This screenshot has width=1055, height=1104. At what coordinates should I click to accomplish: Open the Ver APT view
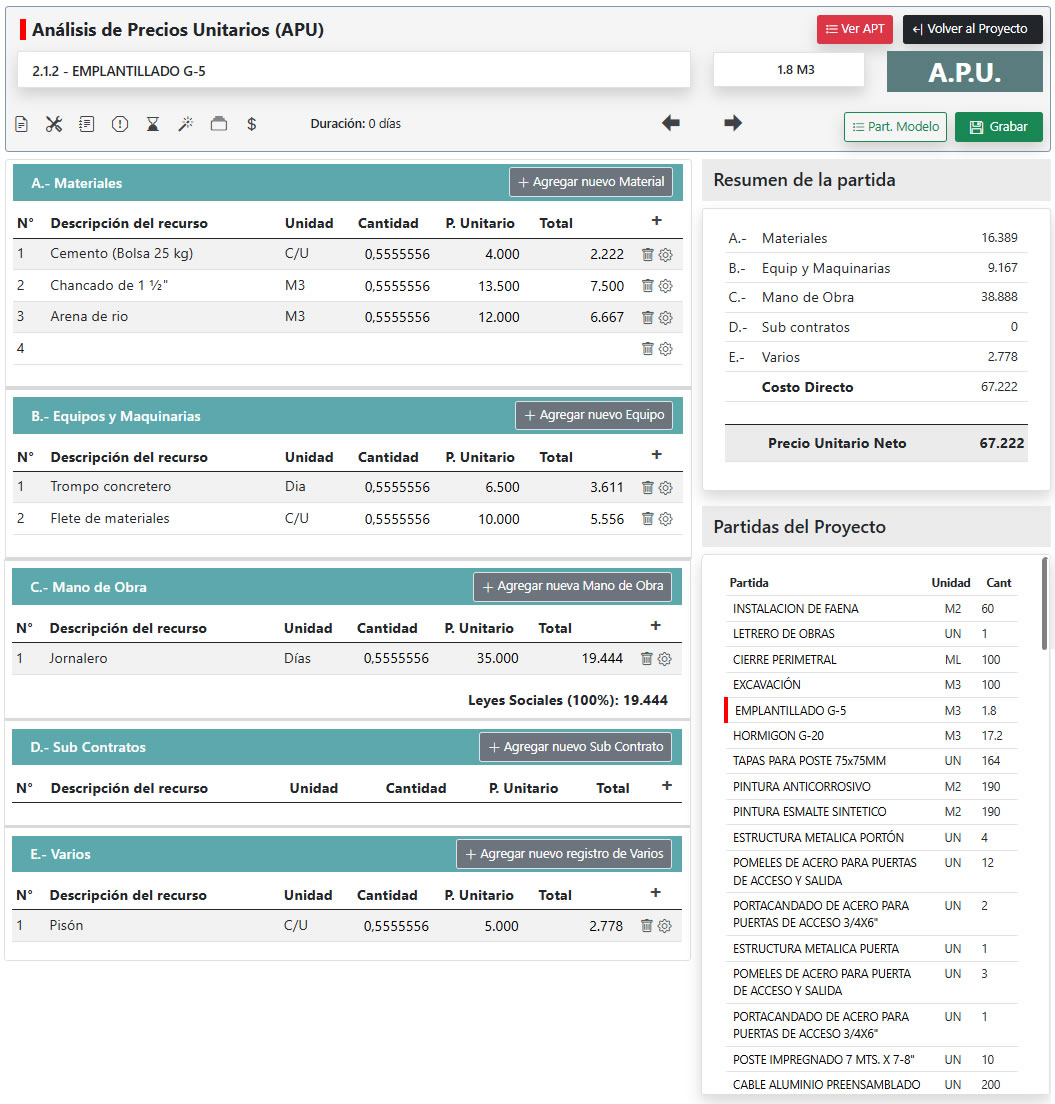[854, 29]
